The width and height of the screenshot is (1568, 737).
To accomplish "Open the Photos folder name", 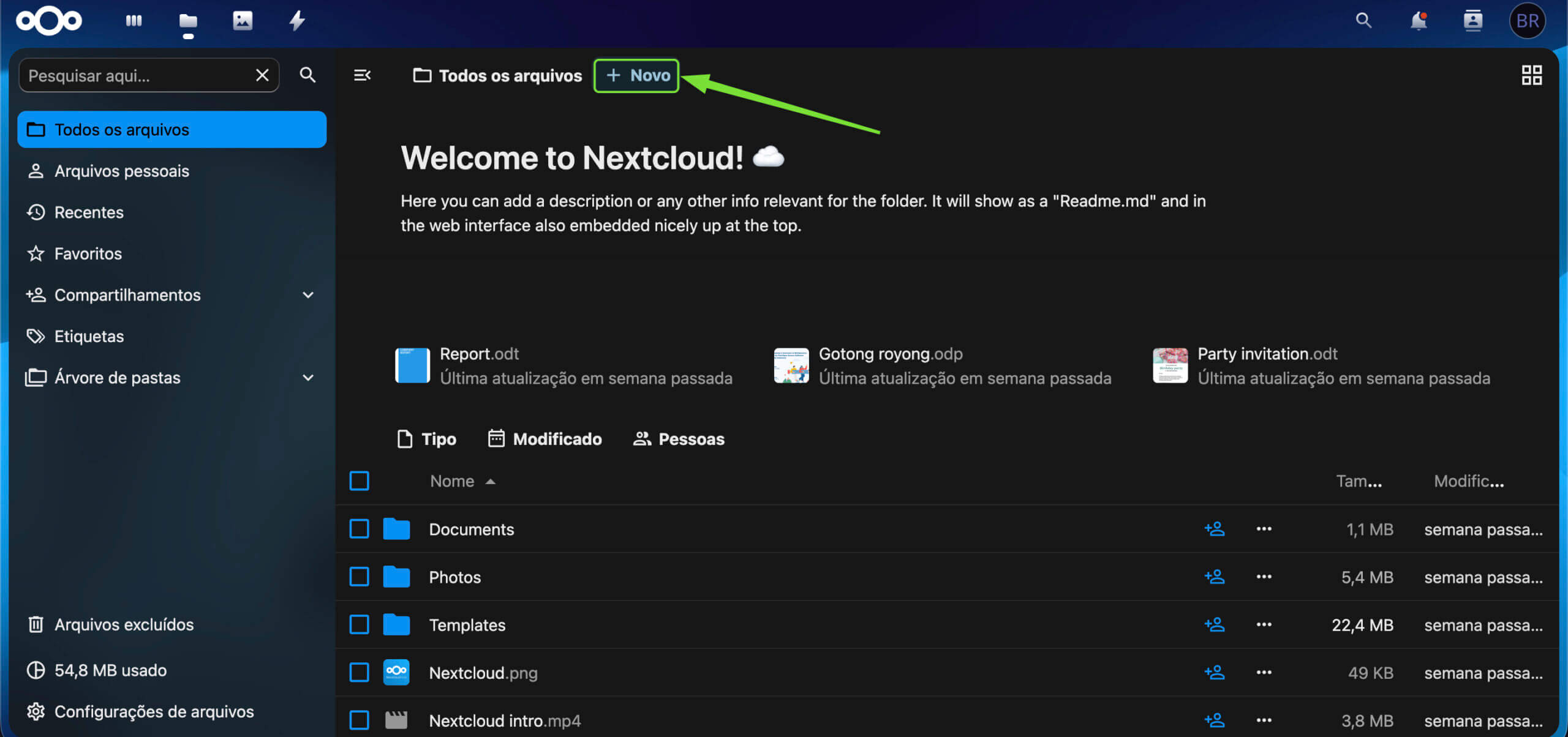I will (x=454, y=577).
